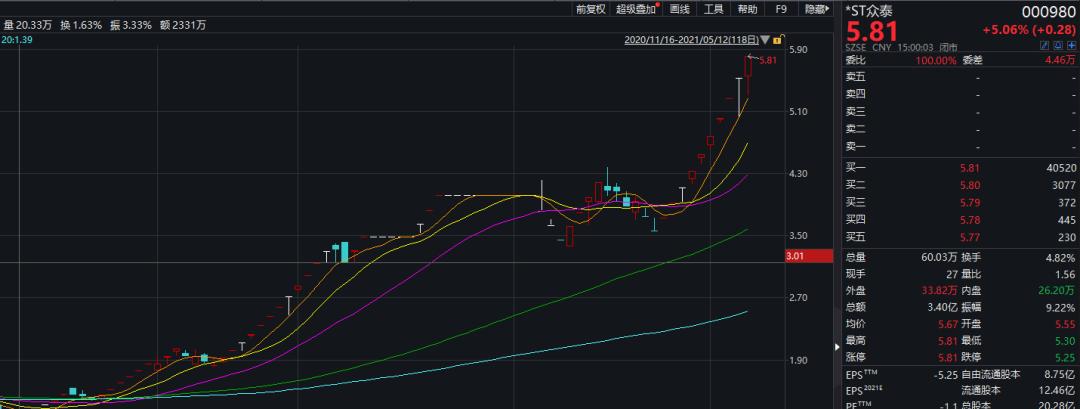The height and width of the screenshot is (409, 1080).
Task: Click the 2020/11/16-2021/05/12 date range link
Action: [x=692, y=40]
